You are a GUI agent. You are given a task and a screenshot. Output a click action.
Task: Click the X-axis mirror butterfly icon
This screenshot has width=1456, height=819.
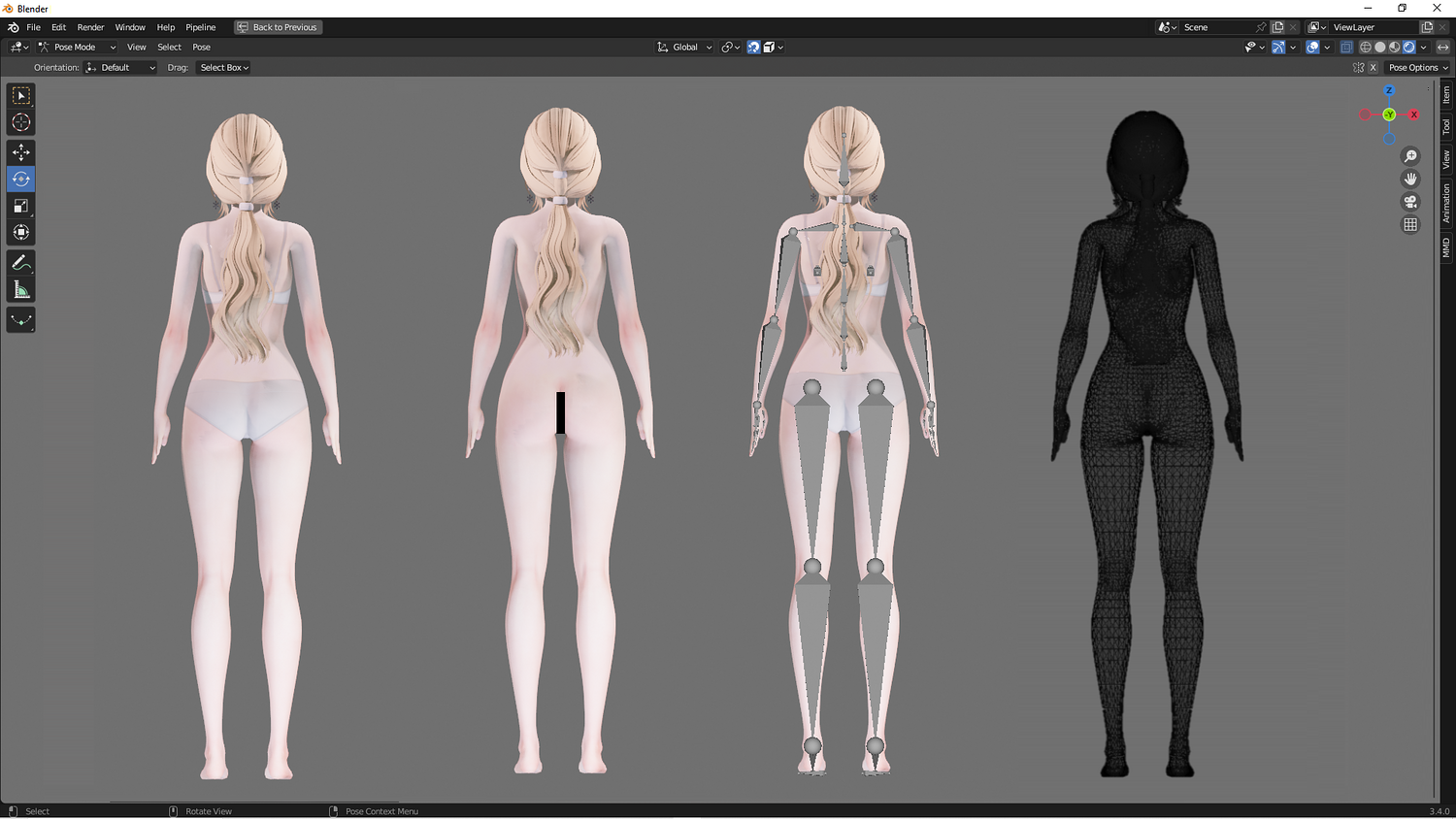1359,68
